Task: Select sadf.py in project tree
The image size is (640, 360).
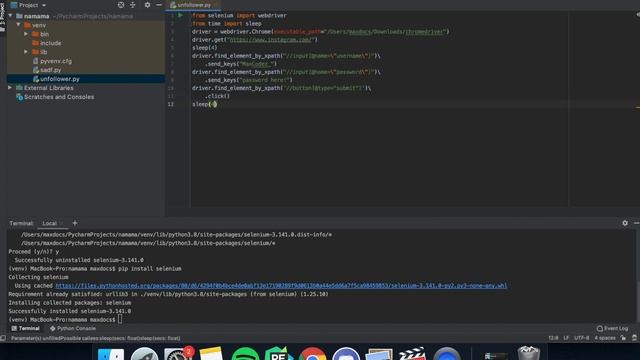Action: point(50,70)
